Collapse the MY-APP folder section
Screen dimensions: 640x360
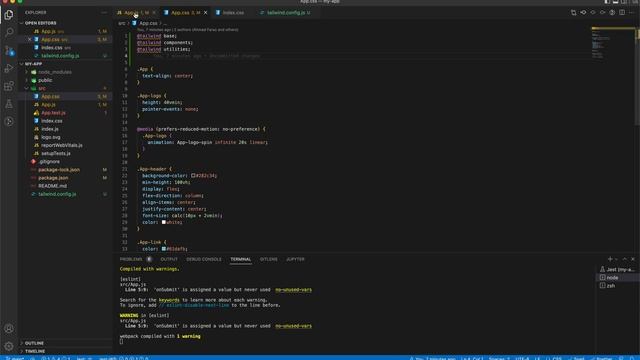pos(65,64)
